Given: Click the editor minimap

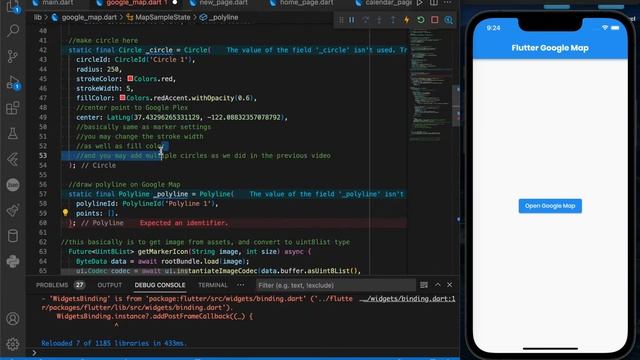Looking at the screenshot, I should [x=430, y=86].
